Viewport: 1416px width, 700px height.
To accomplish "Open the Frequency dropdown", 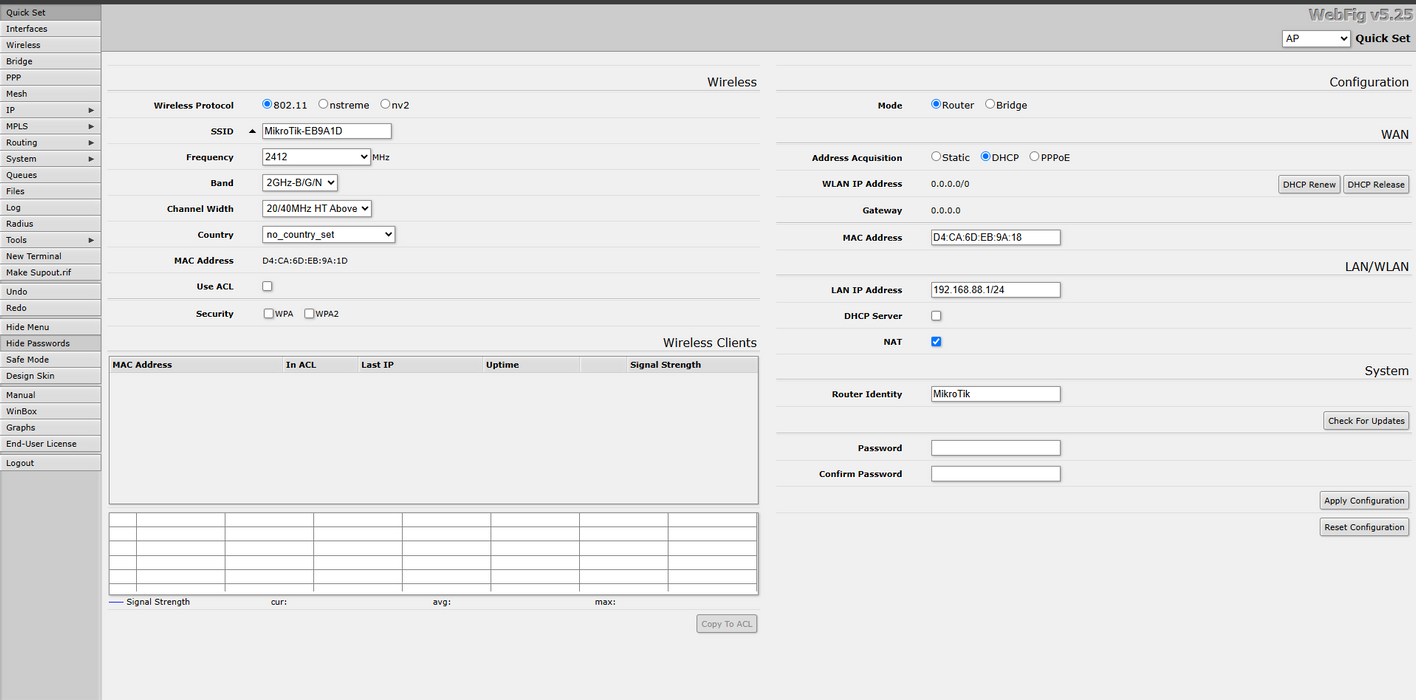I will coord(316,157).
